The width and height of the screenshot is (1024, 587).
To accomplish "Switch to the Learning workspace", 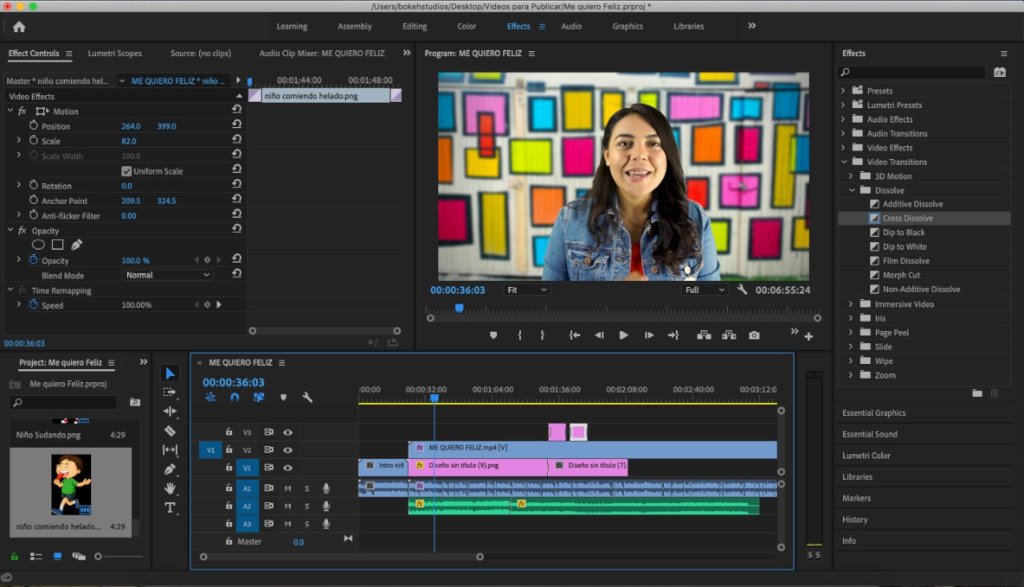I will tap(292, 26).
